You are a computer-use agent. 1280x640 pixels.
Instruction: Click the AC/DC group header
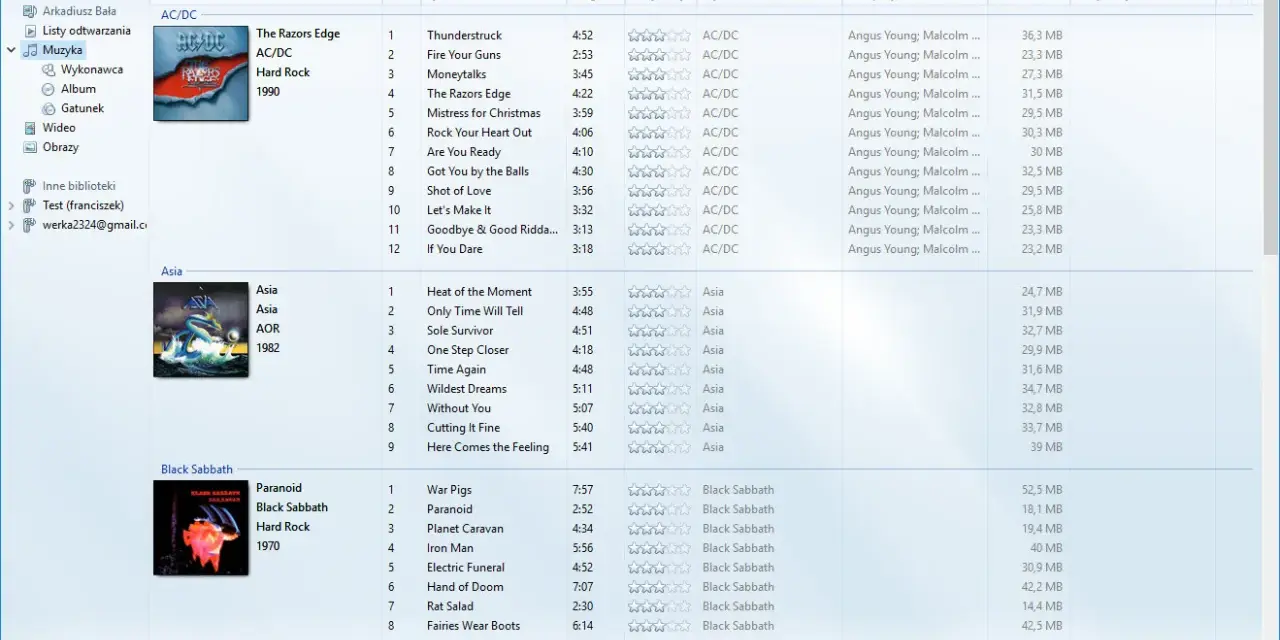(178, 15)
